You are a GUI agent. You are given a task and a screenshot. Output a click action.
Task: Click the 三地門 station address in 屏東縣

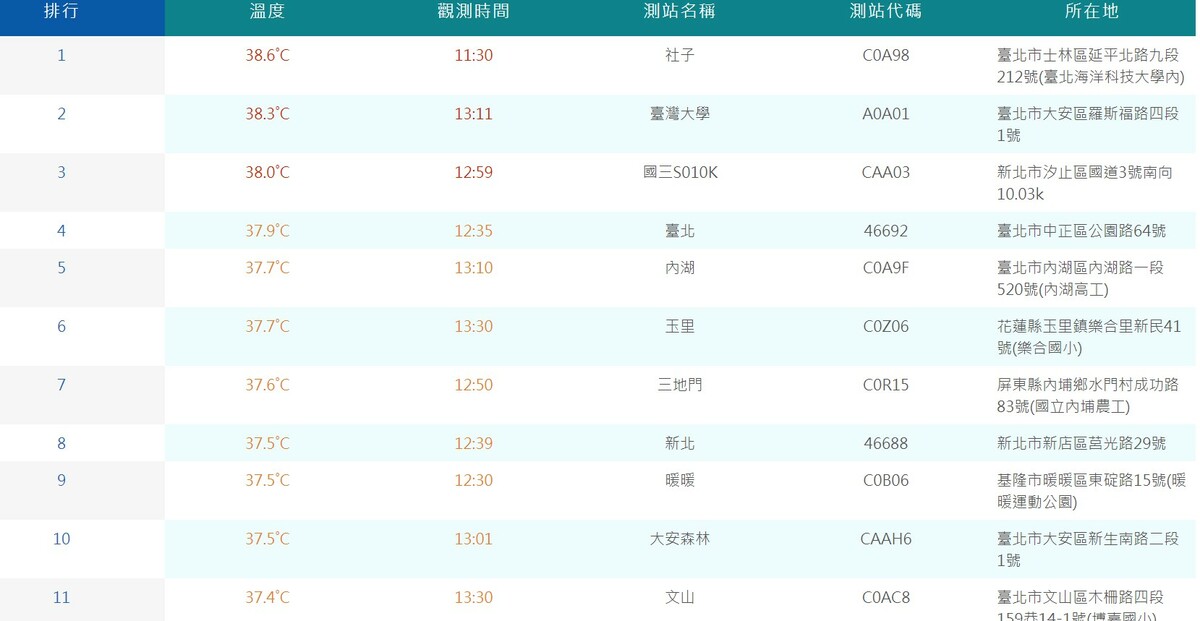(1088, 396)
